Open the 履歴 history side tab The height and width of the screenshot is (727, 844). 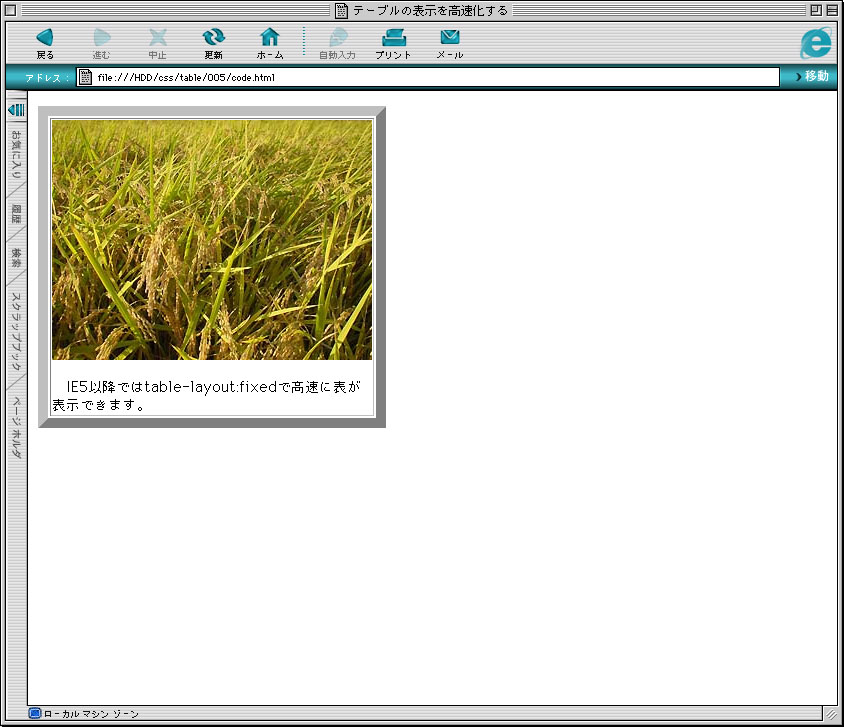[x=17, y=214]
